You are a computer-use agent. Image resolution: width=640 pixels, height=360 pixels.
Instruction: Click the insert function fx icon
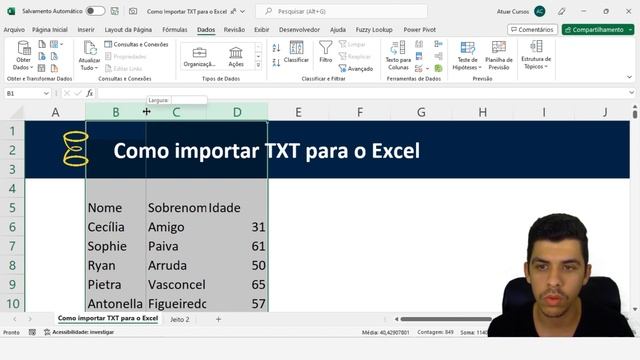[89, 93]
